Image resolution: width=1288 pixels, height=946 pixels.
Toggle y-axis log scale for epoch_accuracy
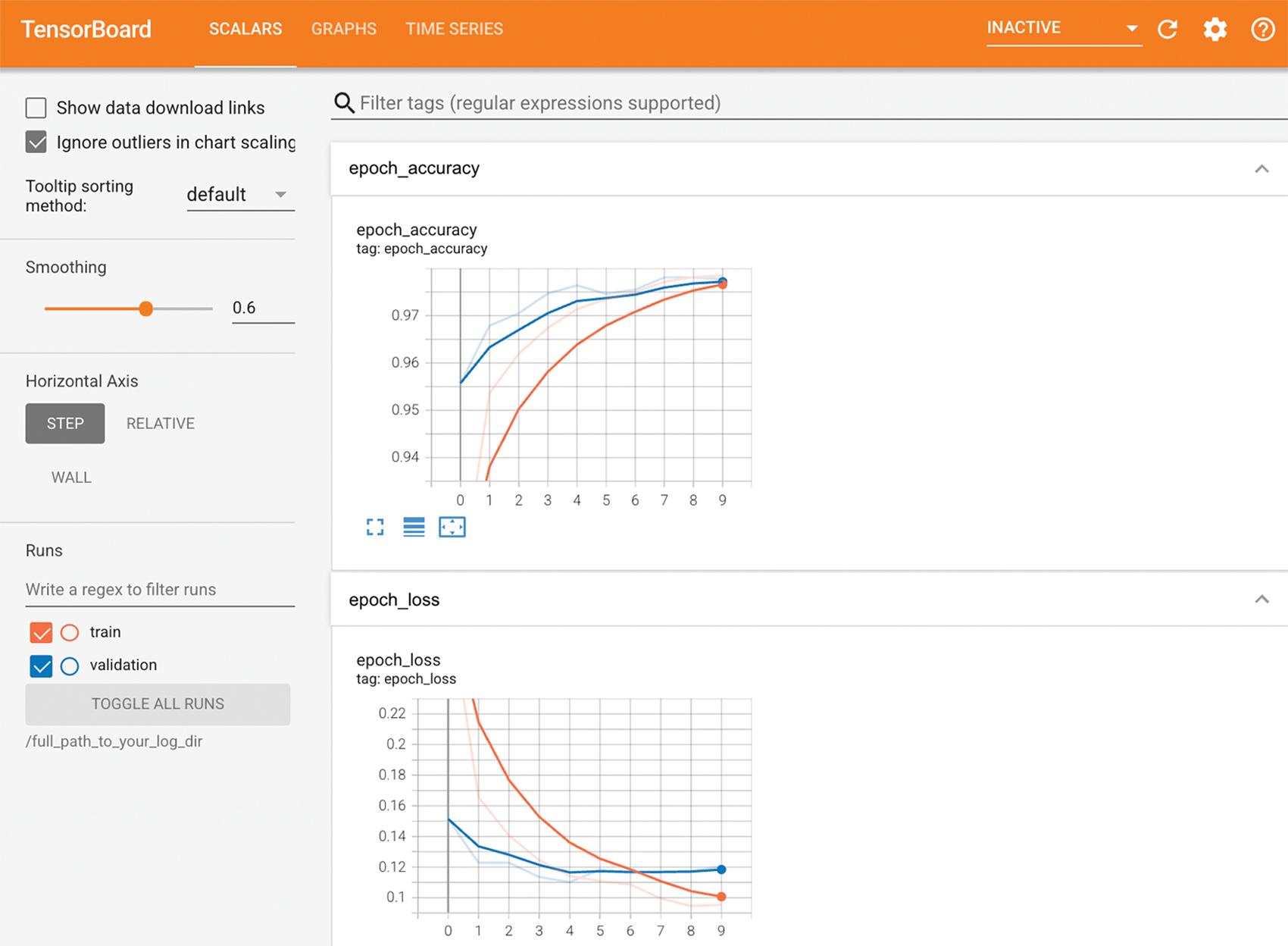[414, 527]
